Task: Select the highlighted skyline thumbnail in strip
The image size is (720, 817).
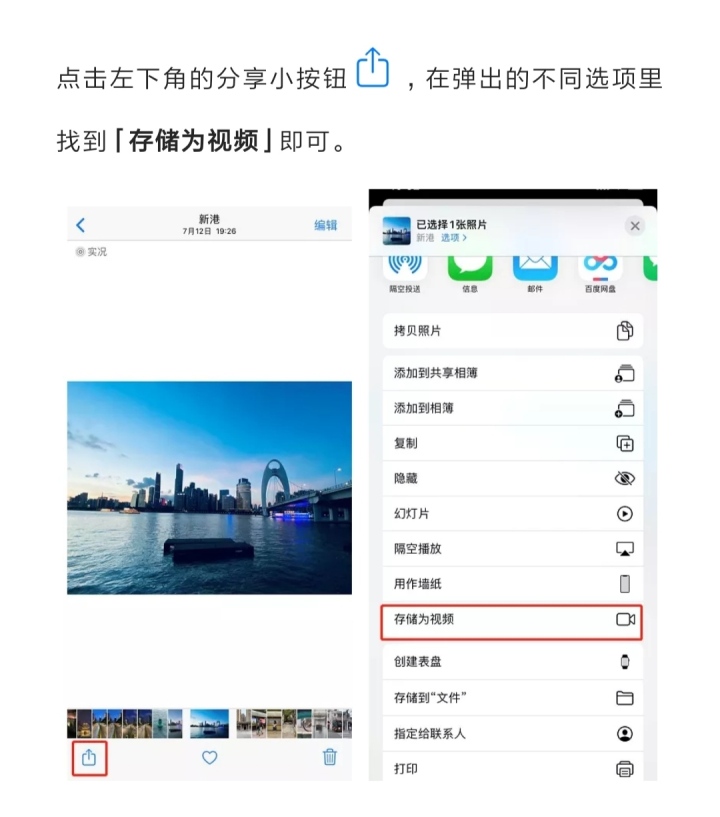Action: pyautogui.click(x=209, y=724)
